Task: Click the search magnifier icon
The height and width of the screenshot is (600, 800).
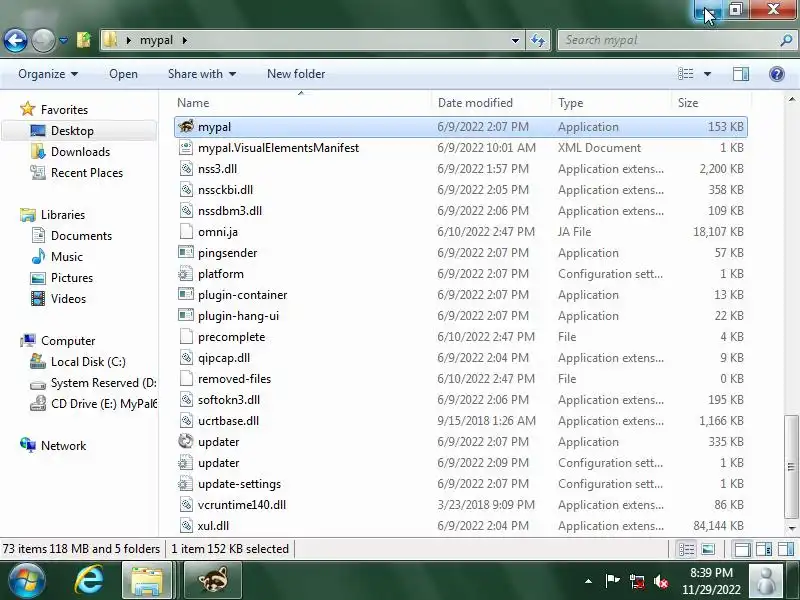Action: 786,40
